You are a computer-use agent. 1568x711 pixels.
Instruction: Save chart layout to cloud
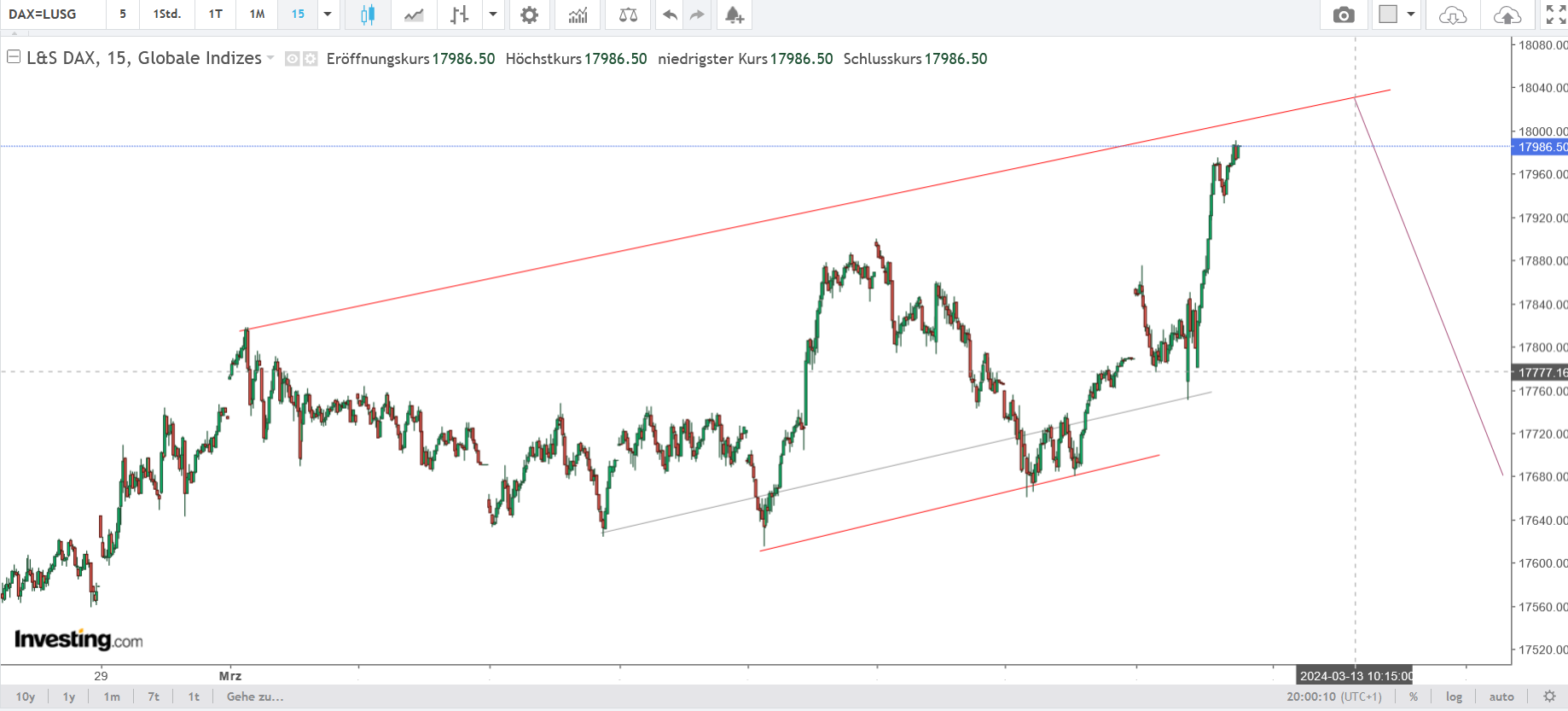tap(1507, 15)
